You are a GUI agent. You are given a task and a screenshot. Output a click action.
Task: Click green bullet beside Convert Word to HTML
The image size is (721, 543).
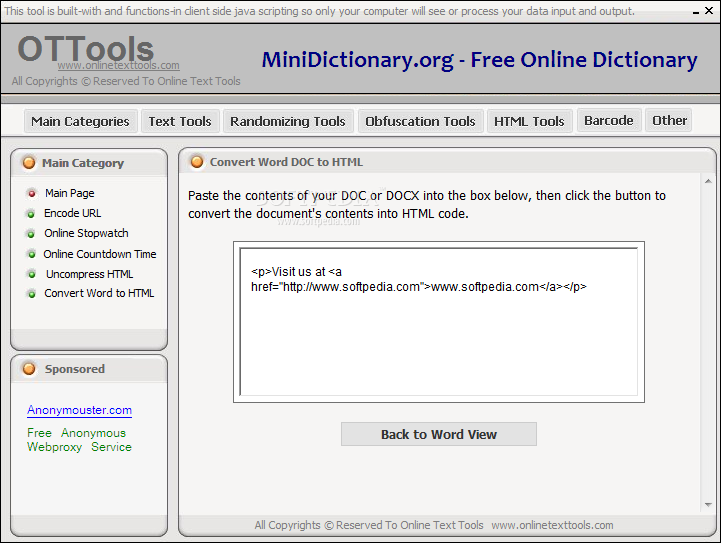[x=32, y=294]
